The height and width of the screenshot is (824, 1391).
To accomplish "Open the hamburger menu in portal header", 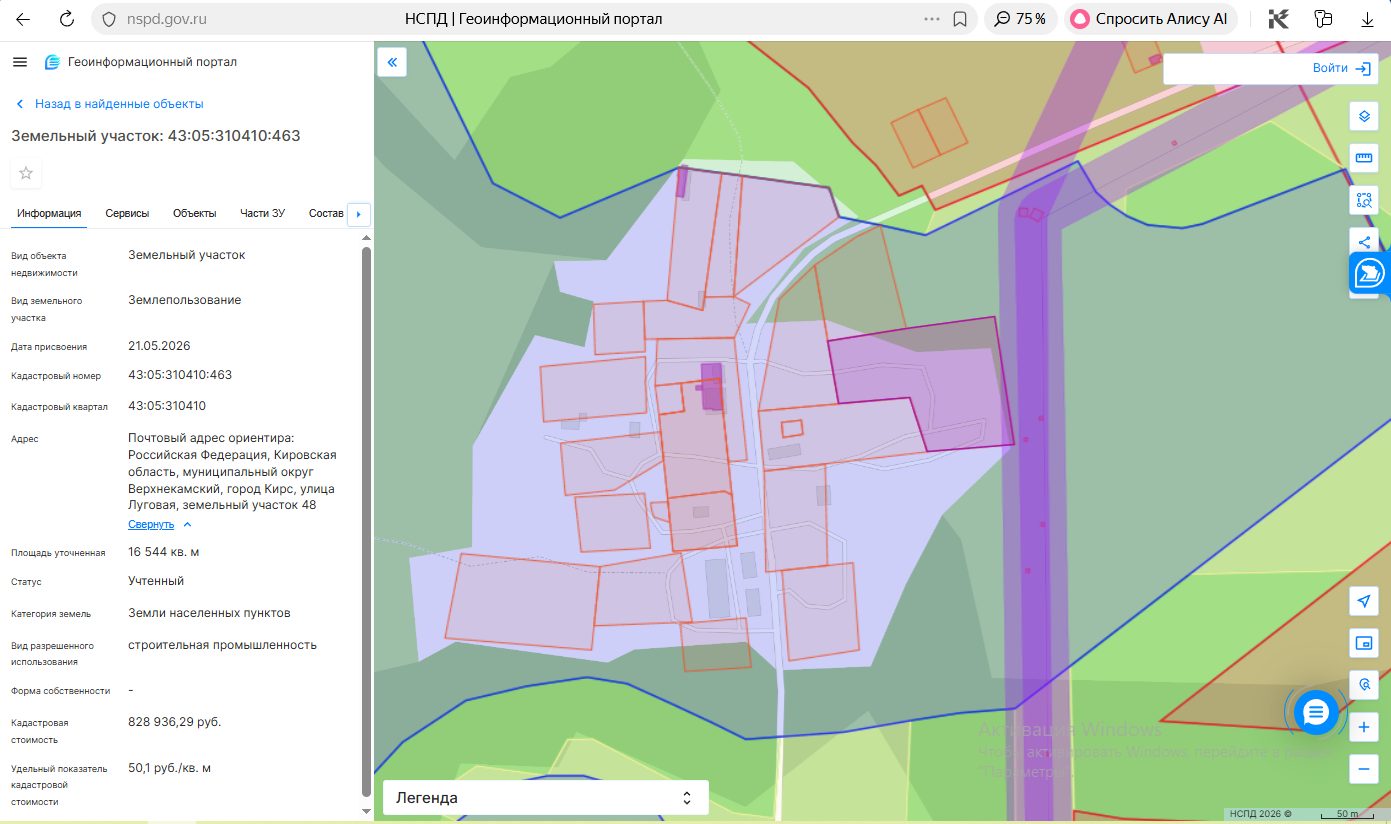I will point(19,62).
